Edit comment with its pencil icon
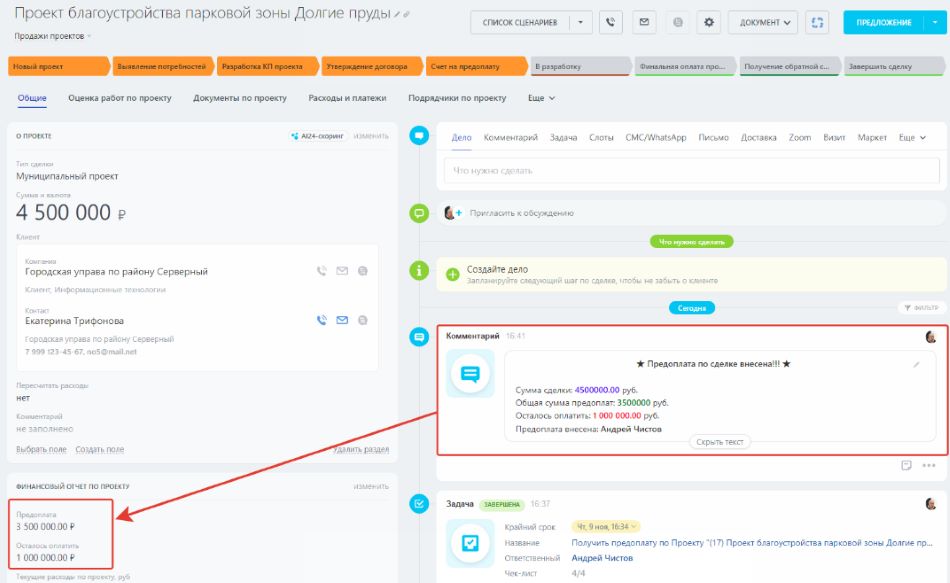Screen dimensions: 950x583 coord(917,364)
